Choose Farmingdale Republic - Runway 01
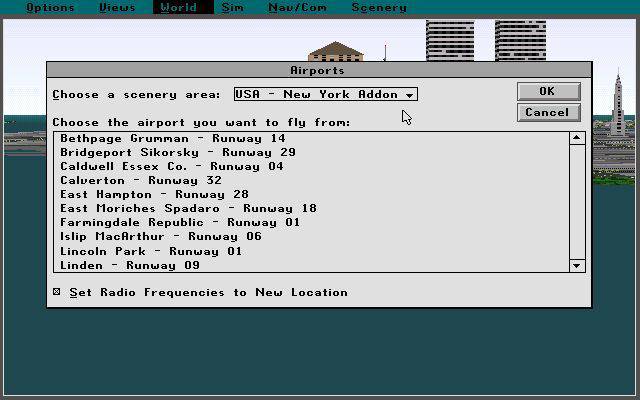The height and width of the screenshot is (400, 640). coord(180,222)
